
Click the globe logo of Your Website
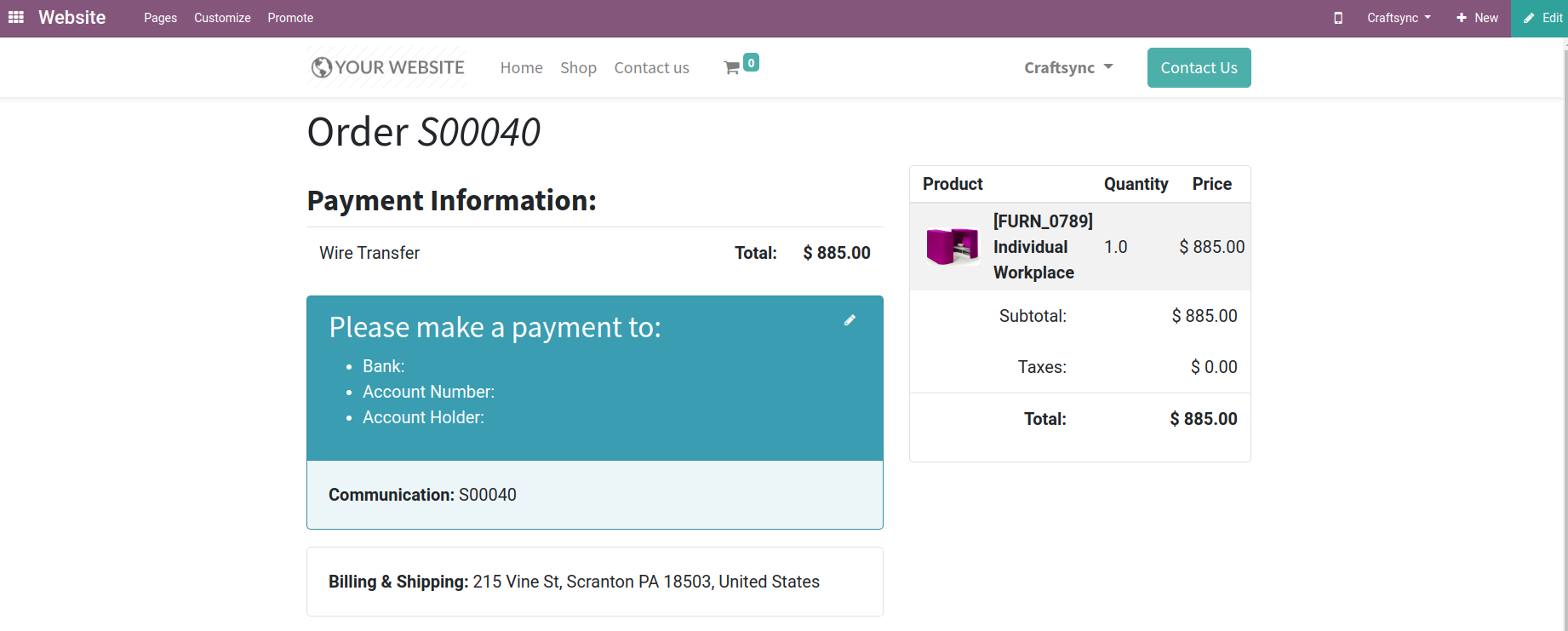322,67
